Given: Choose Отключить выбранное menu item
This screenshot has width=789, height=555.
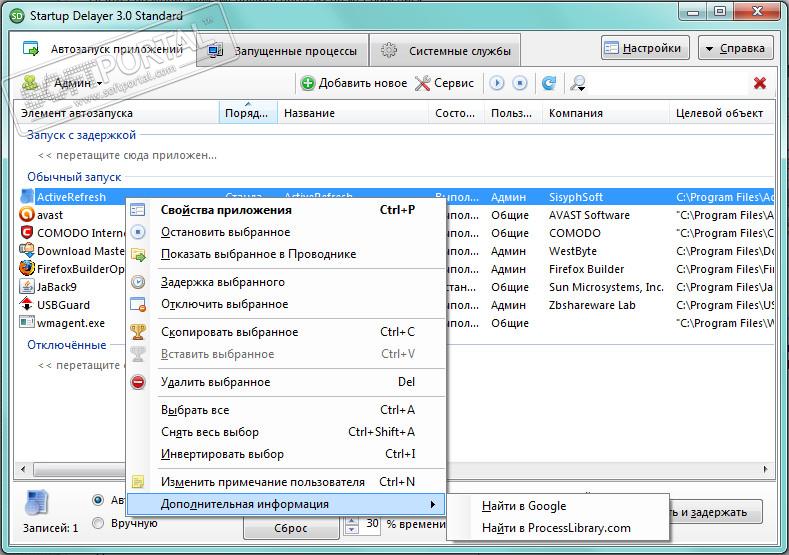Looking at the screenshot, I should click(x=287, y=304).
